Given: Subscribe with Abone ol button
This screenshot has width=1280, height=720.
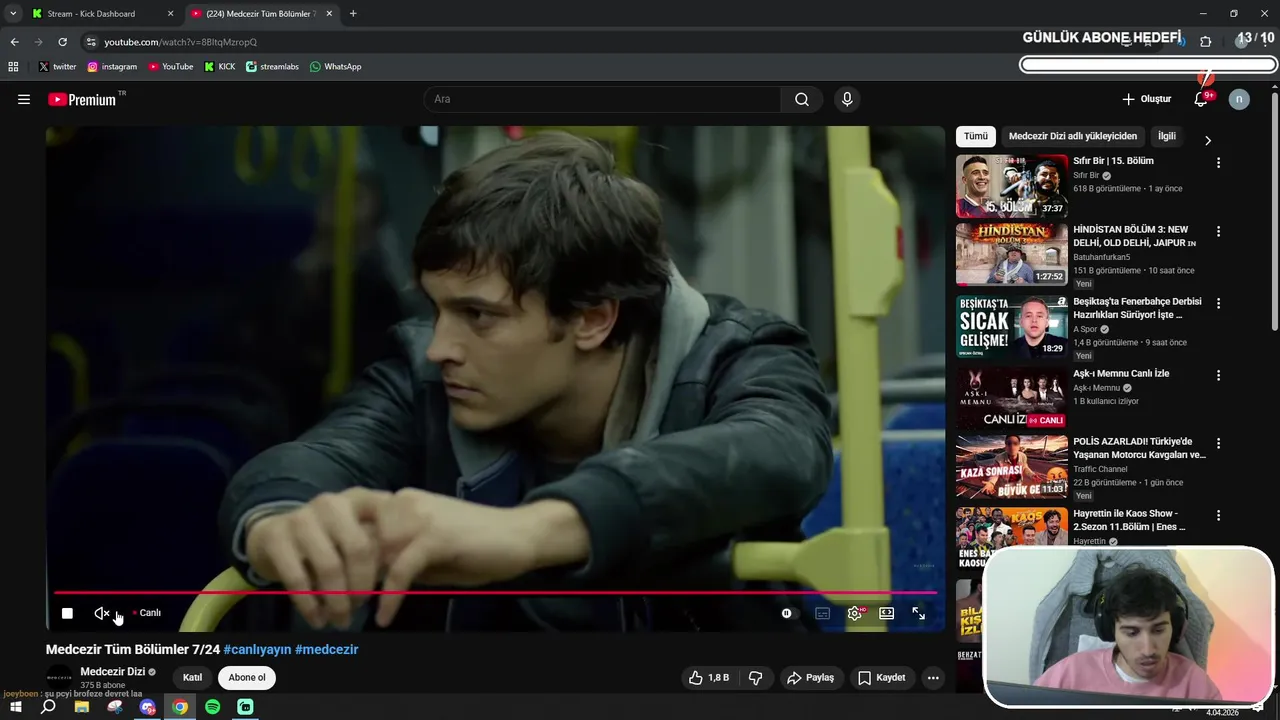Looking at the screenshot, I should 247,677.
